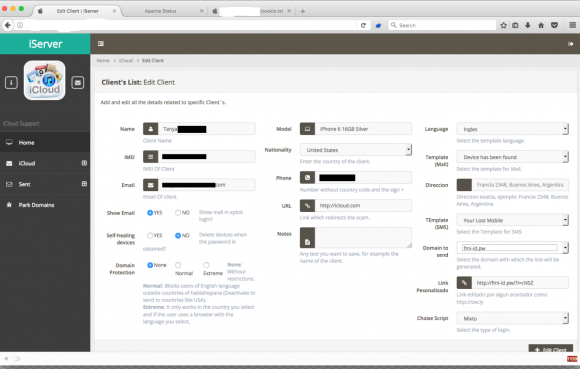
Task: Click the bookmark star icon
Action: 503,25
